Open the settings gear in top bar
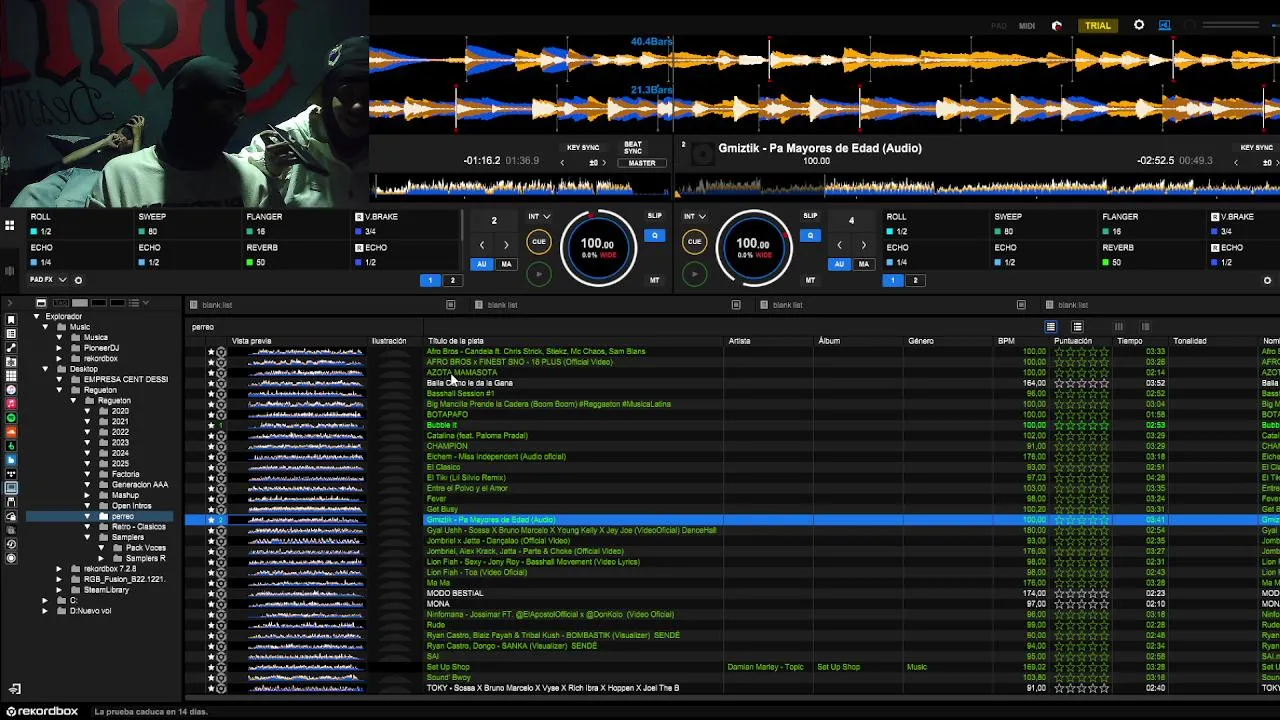This screenshot has width=1280, height=720. pos(1139,25)
